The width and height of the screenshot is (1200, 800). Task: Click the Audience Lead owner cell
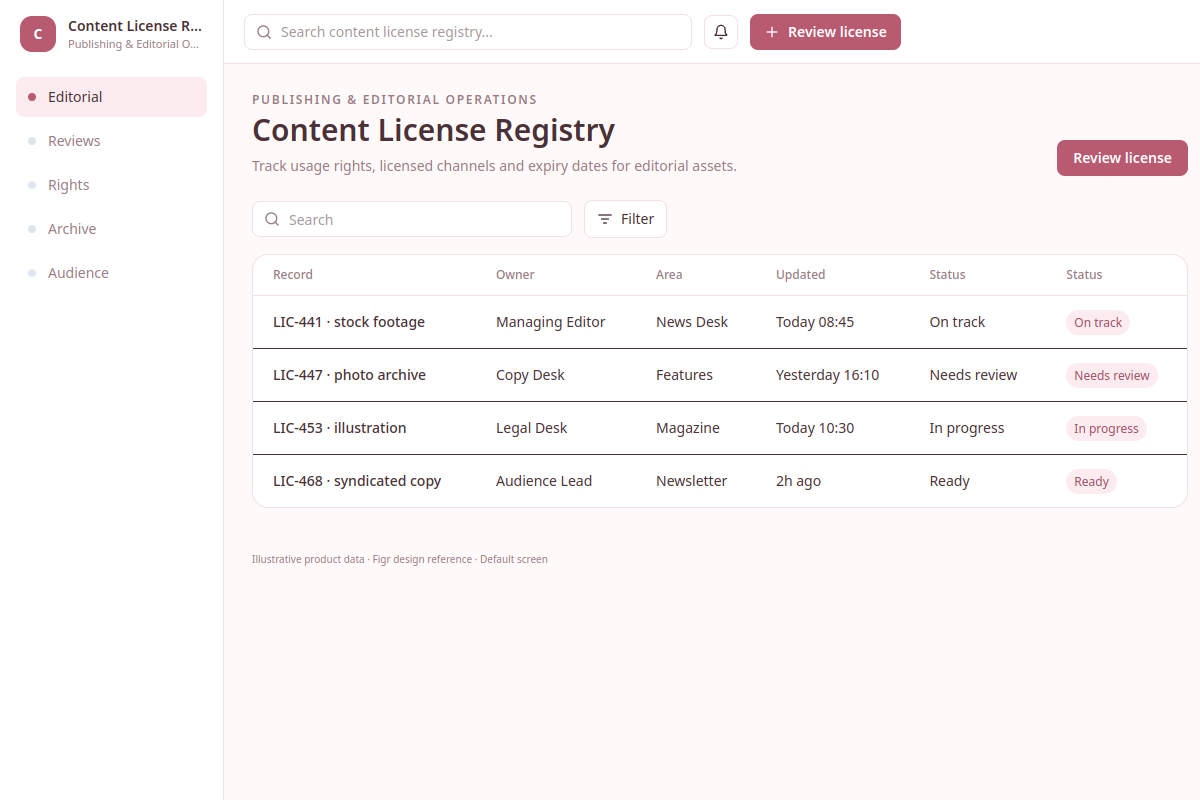point(544,481)
